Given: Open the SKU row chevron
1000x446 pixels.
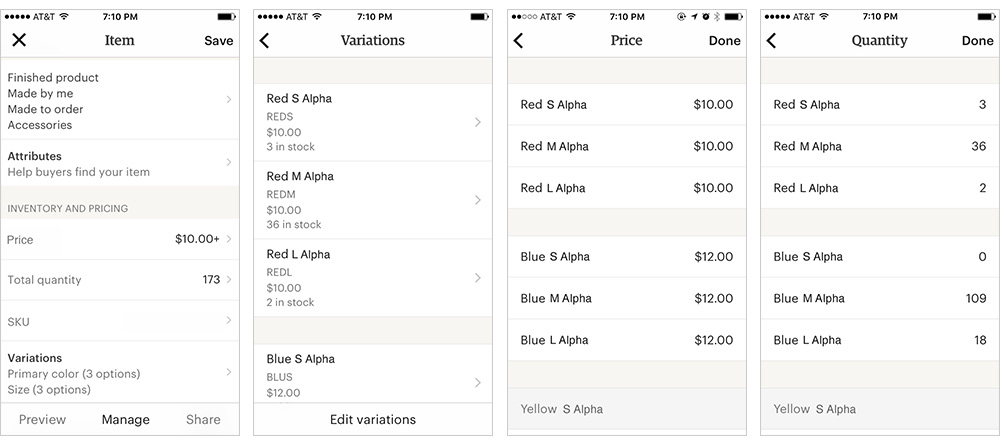Looking at the screenshot, I should (x=228, y=320).
